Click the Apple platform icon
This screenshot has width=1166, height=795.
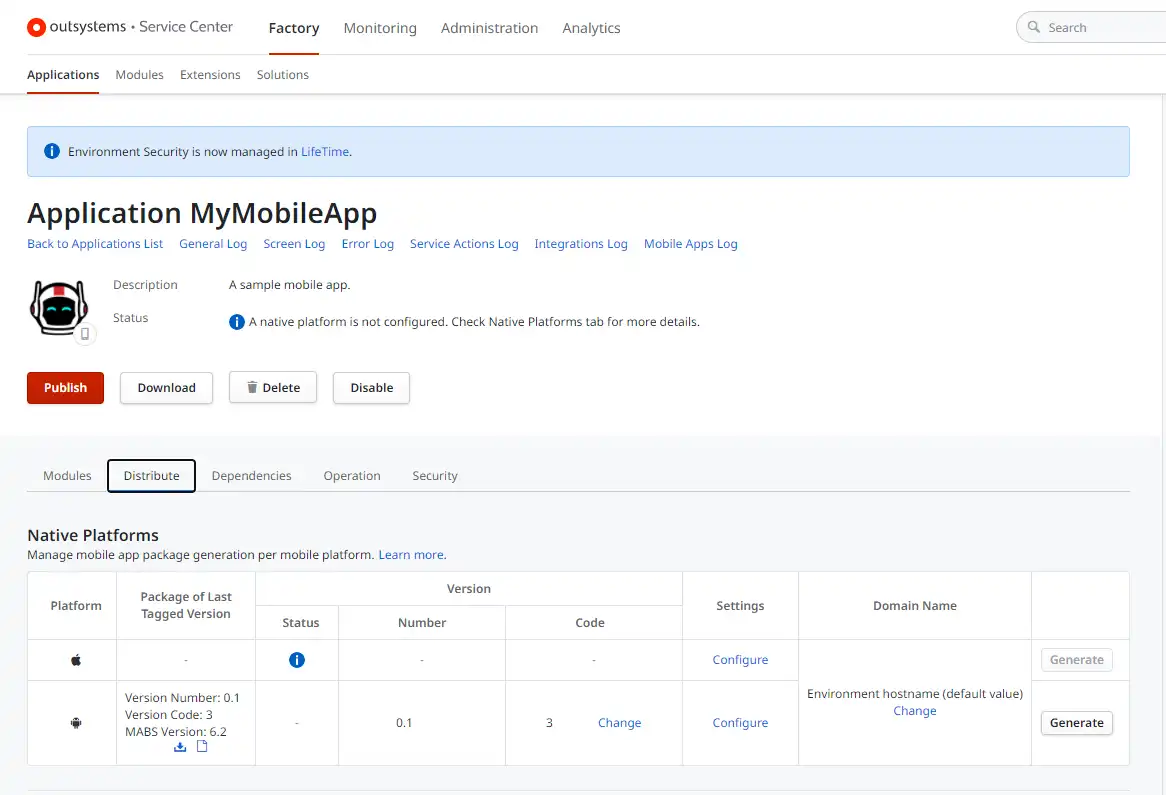76,660
